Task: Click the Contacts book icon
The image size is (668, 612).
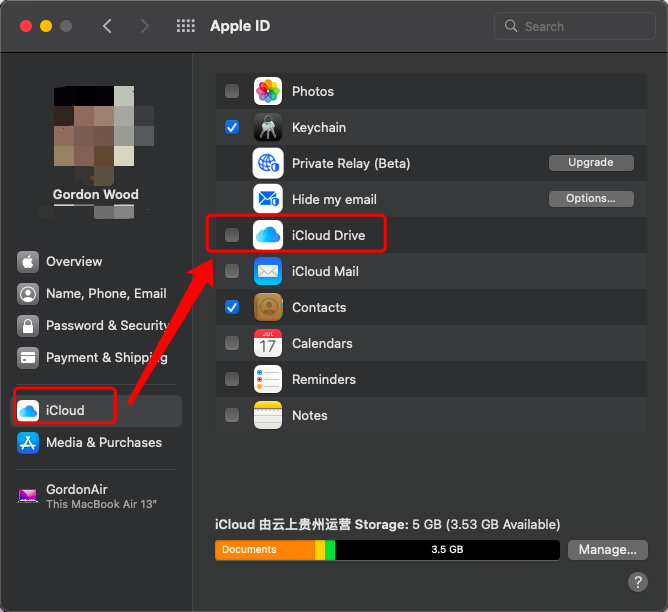Action: click(x=268, y=307)
